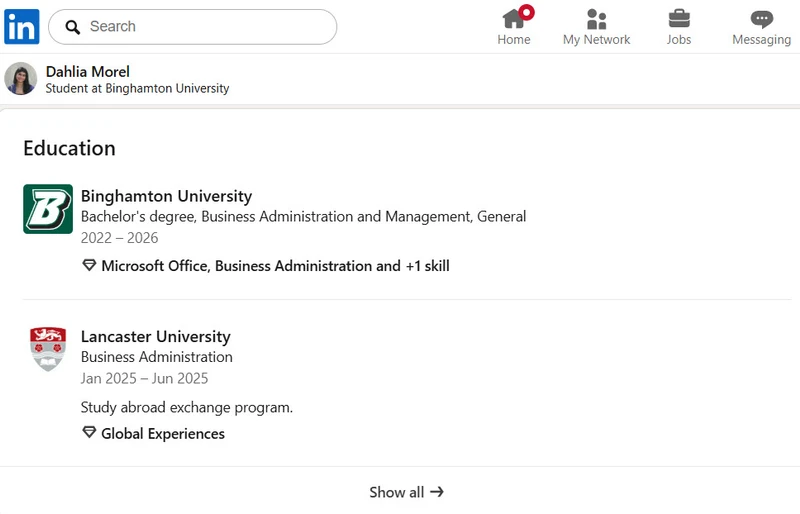Open the Home tab
Image resolution: width=800 pixels, height=514 pixels.
click(x=514, y=27)
